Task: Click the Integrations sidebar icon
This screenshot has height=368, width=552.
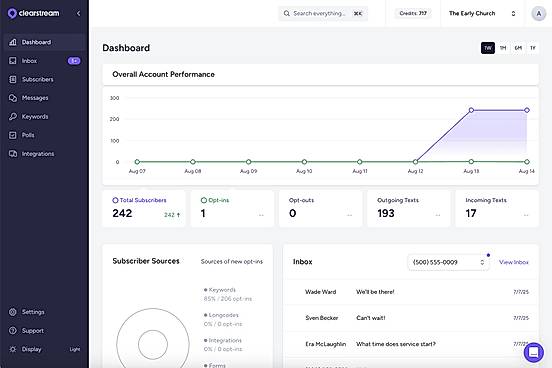Action: 13,154
